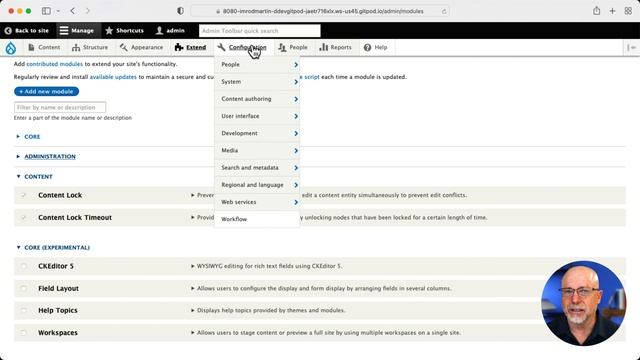Open a new tab with the plus icon
This screenshot has width=640, height=360.
612,11
